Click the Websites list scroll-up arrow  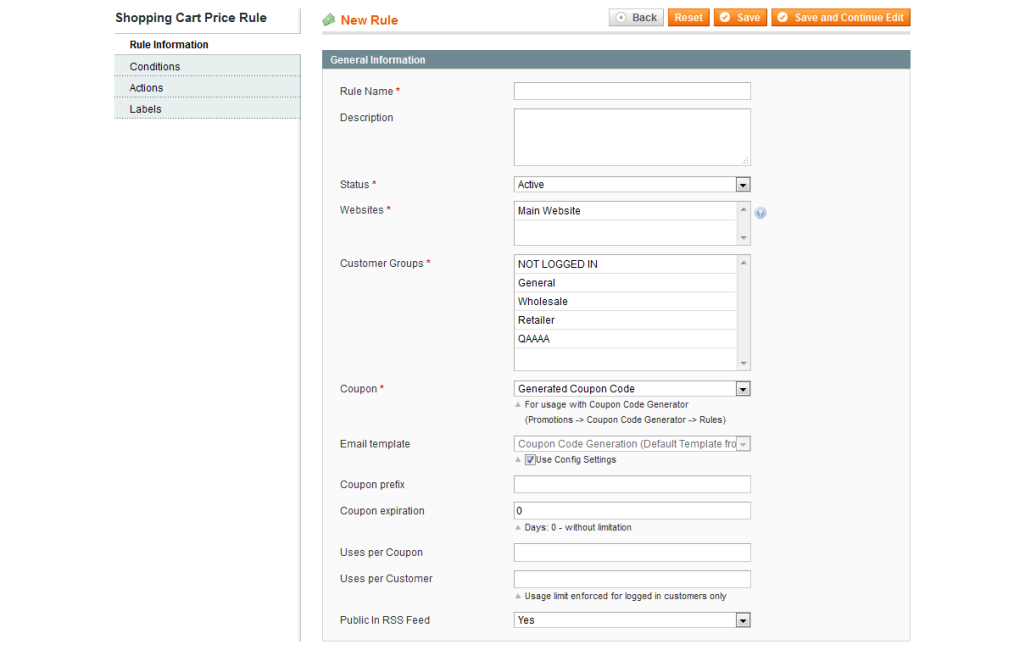tap(743, 210)
